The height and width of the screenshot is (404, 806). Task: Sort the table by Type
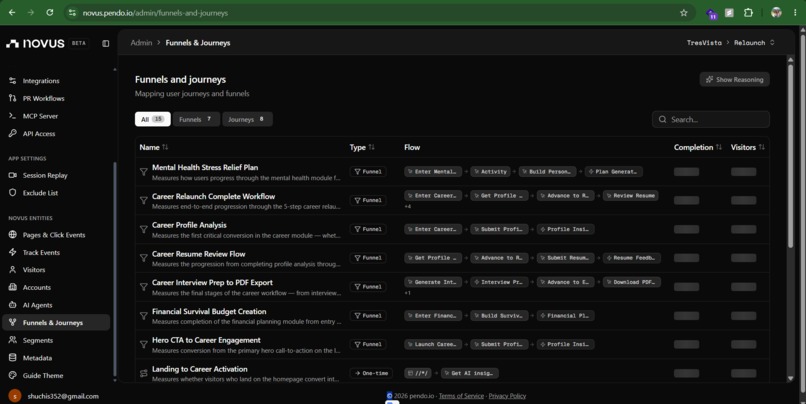[362, 147]
